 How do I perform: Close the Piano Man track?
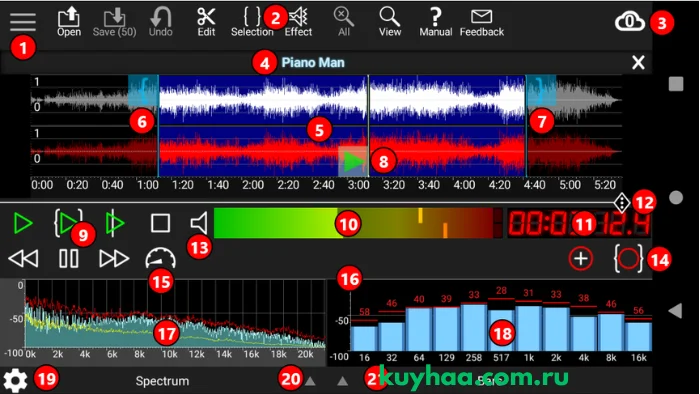pos(638,63)
